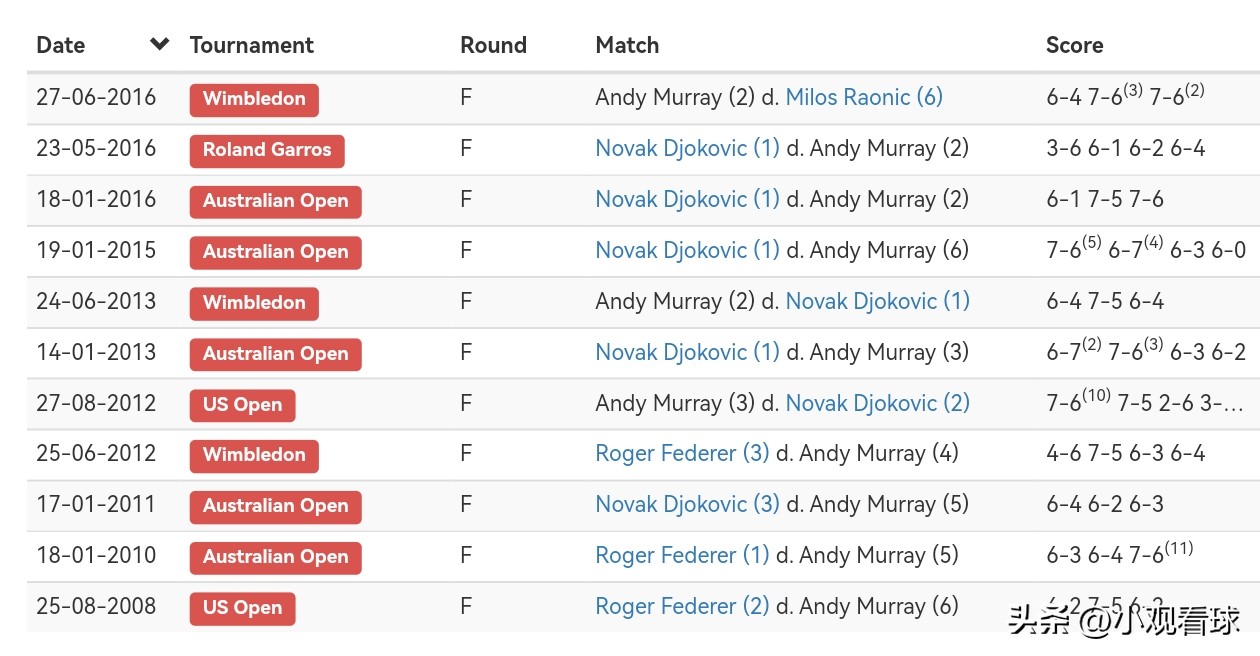Viewport: 1260px width, 656px height.
Task: Click US Open badge dated 27-08-2012
Action: (x=242, y=405)
